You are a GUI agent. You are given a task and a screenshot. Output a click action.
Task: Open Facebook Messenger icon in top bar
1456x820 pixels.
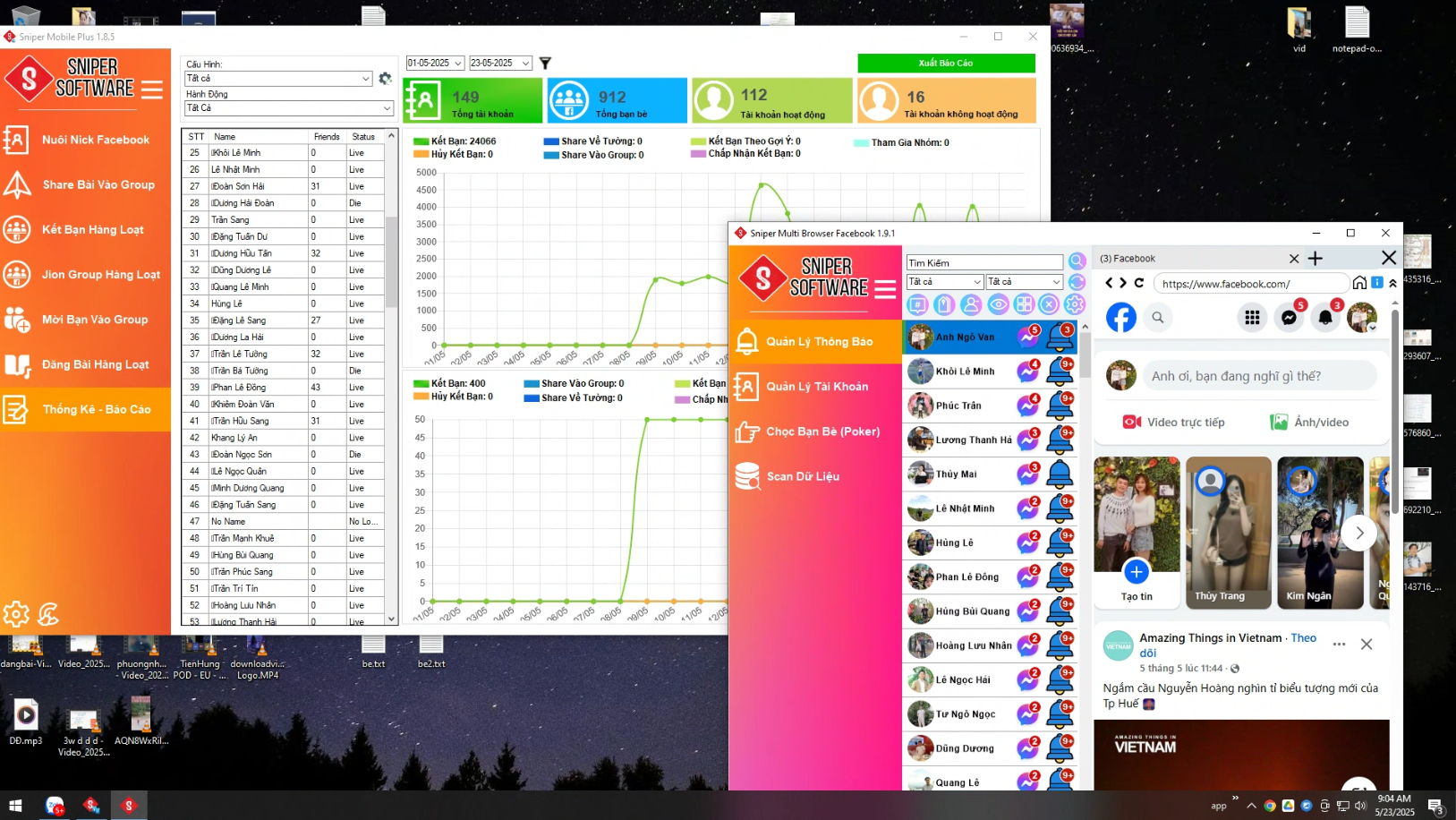pos(1289,317)
